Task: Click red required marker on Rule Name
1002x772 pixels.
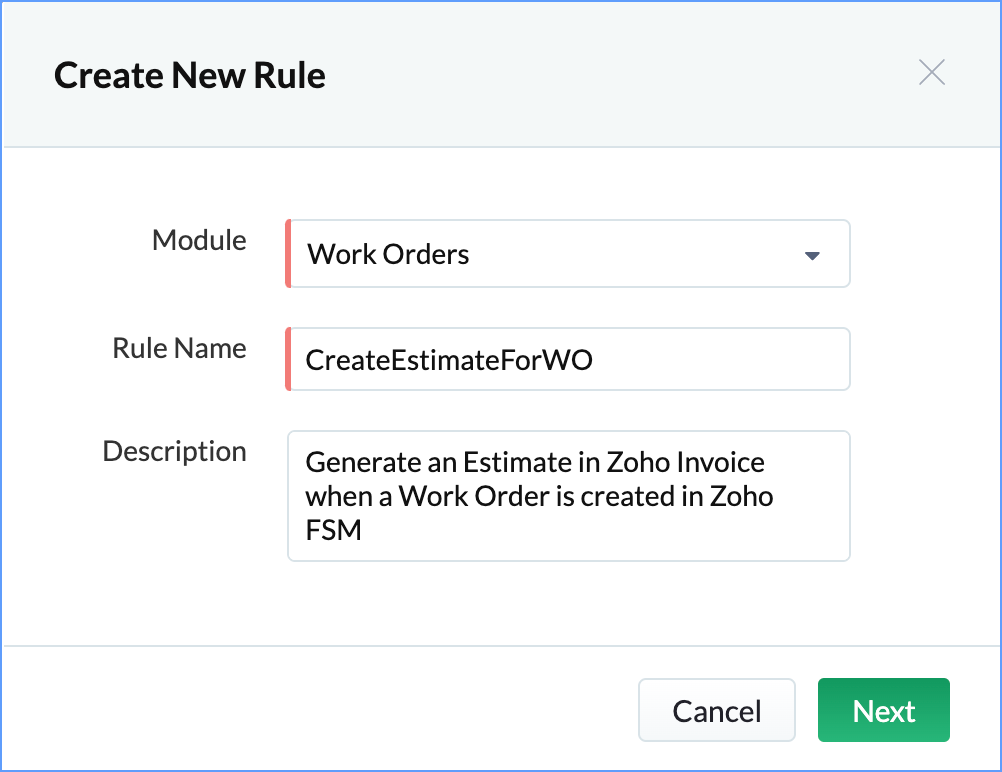Action: point(288,359)
